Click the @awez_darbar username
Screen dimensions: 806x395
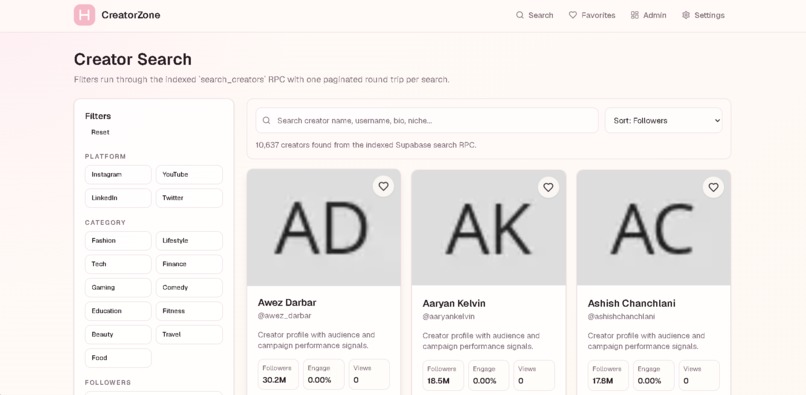tap(284, 315)
